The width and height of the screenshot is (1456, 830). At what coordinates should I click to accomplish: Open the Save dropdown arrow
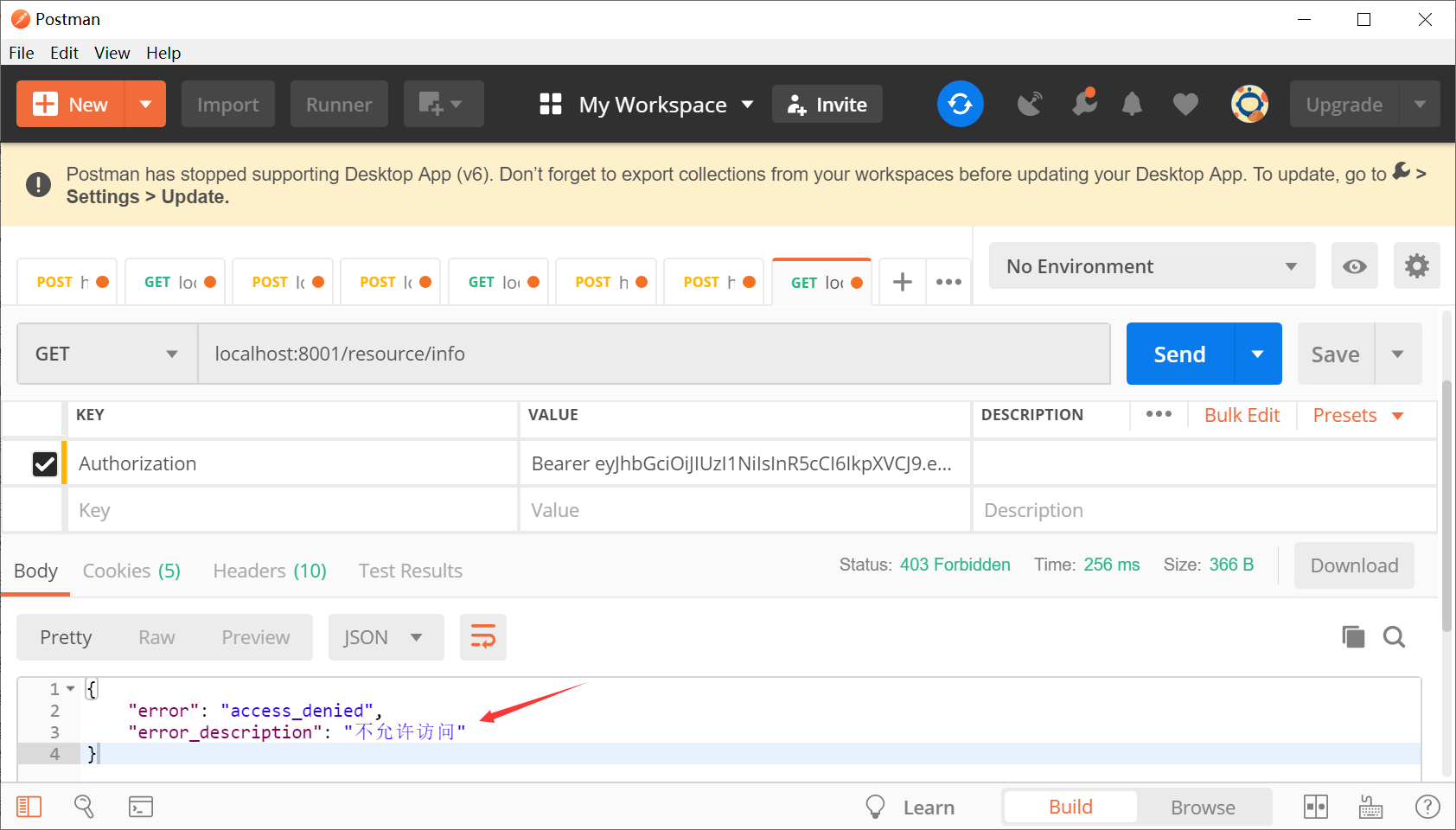point(1398,354)
